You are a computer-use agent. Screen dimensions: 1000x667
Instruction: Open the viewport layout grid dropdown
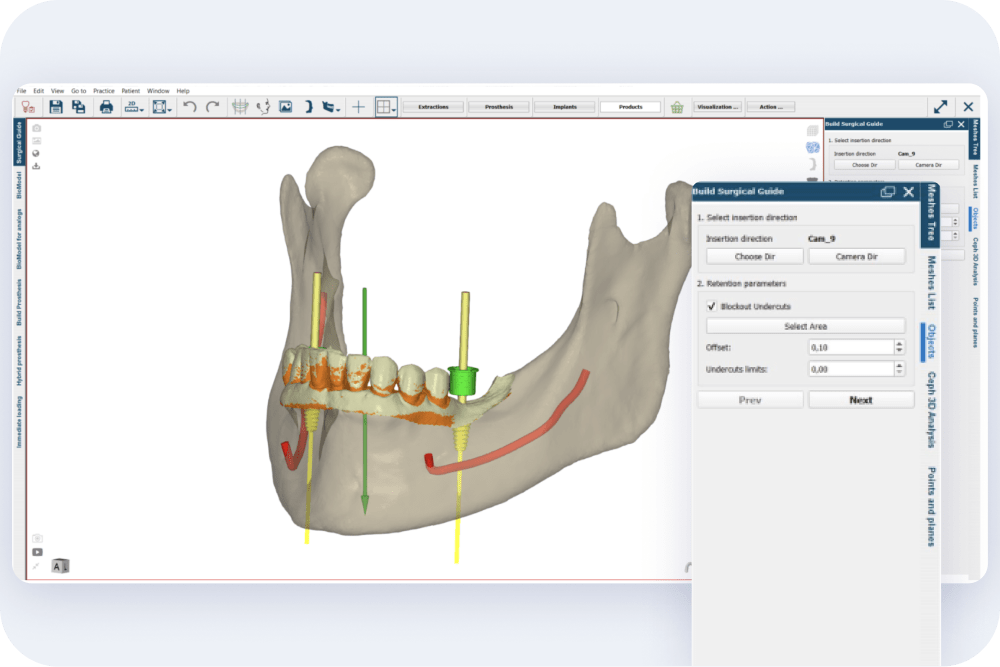(386, 106)
